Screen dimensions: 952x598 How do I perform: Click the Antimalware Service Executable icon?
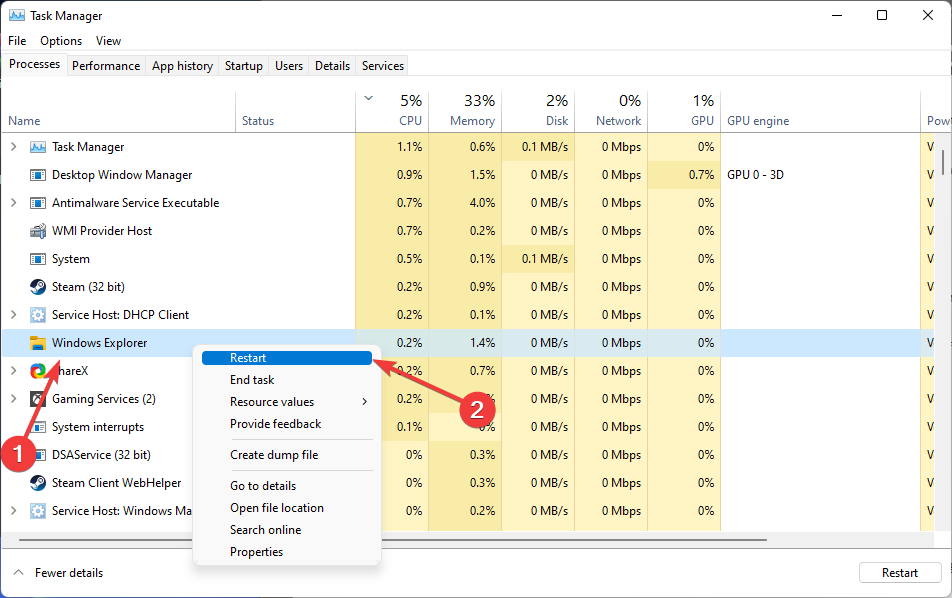click(38, 203)
